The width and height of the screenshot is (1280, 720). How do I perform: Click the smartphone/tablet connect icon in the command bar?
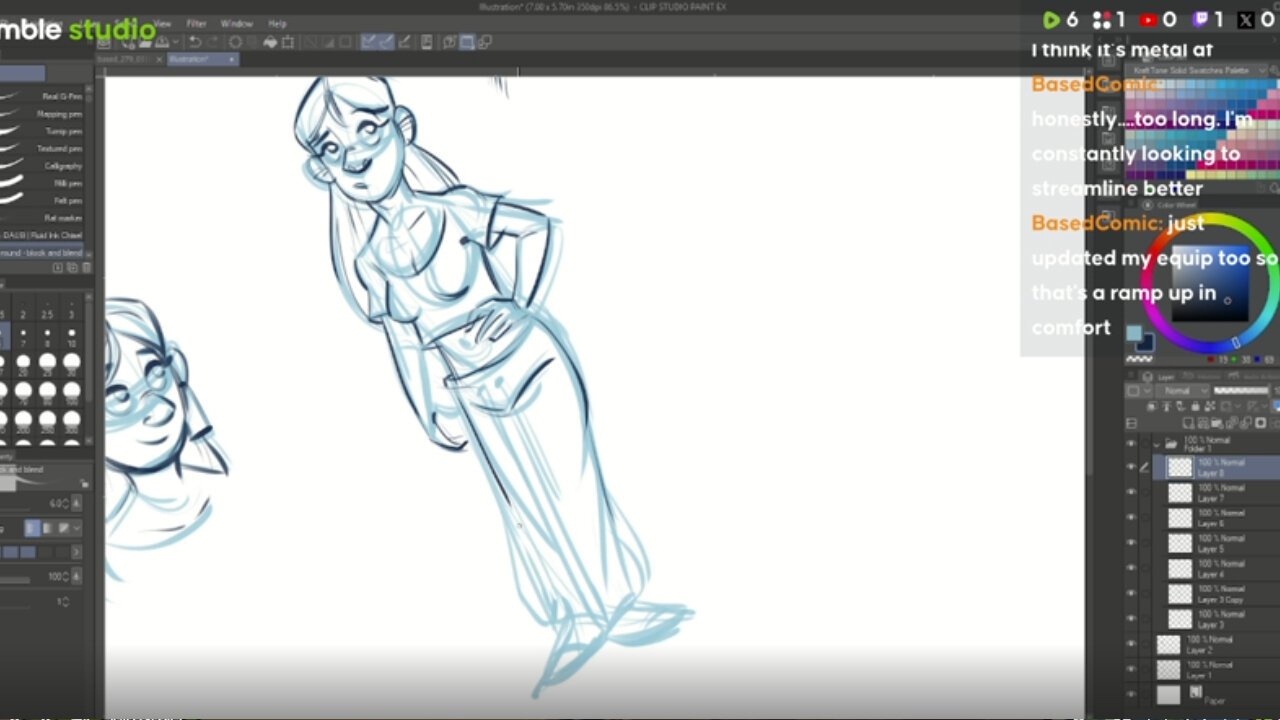pos(427,42)
